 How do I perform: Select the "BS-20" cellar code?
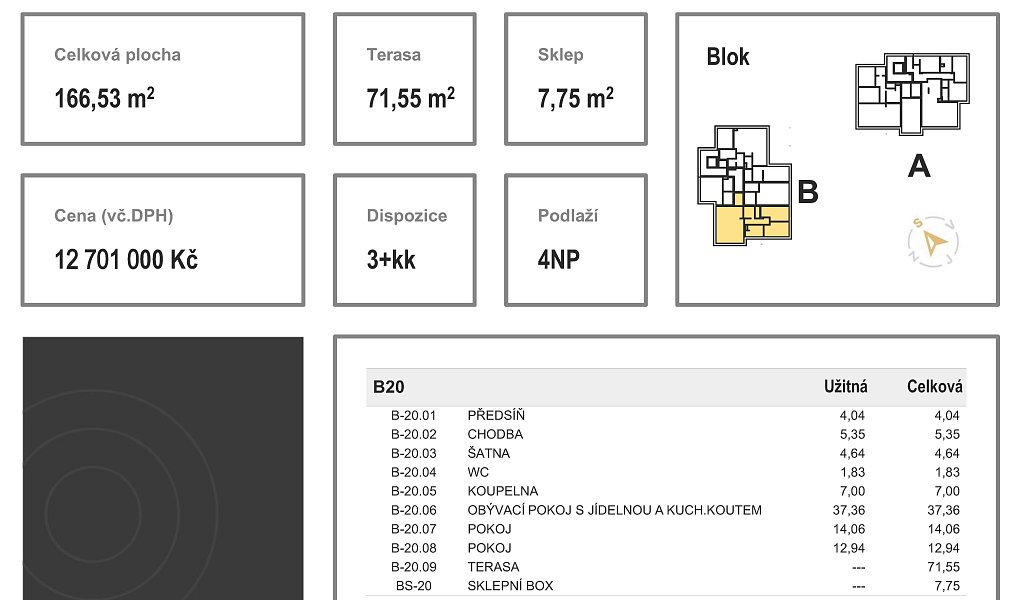pos(414,586)
